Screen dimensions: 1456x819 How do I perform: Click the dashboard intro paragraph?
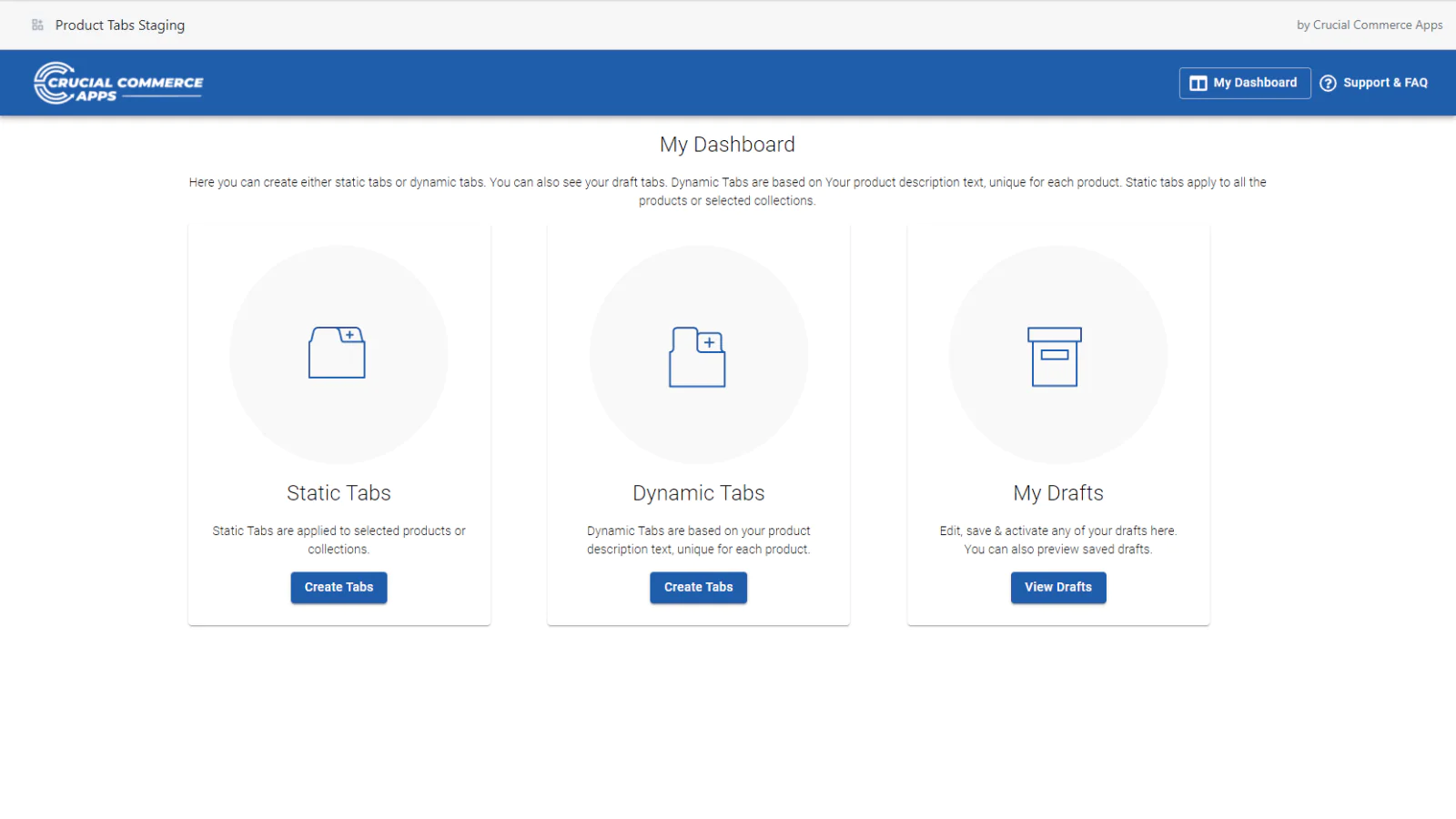(727, 191)
